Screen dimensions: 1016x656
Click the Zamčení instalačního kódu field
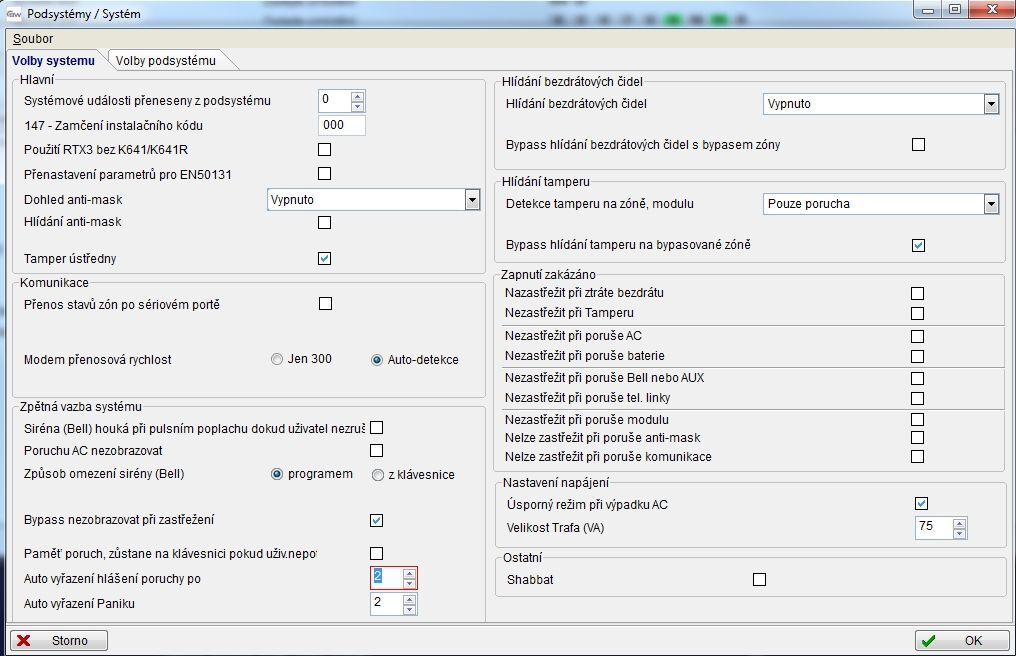tap(341, 125)
